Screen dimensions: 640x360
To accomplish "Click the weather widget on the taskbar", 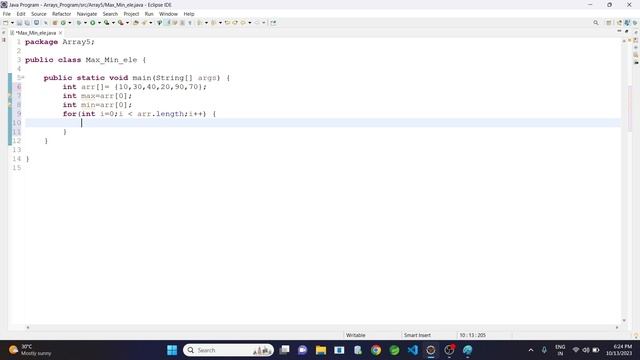I will pyautogui.click(x=30, y=350).
